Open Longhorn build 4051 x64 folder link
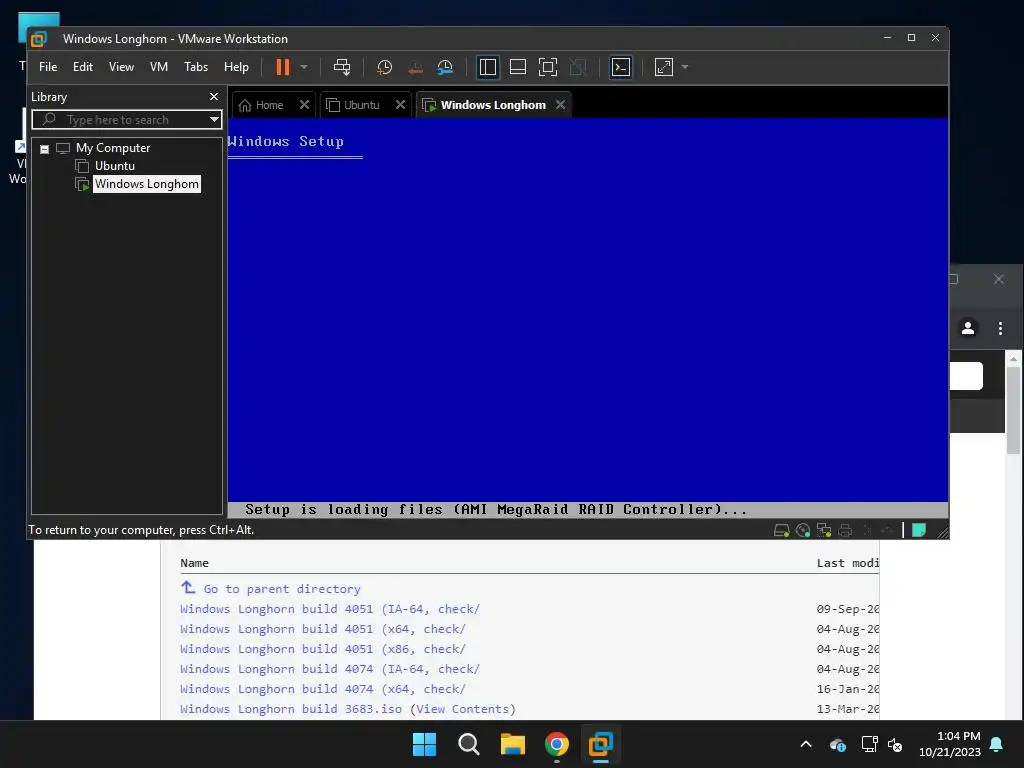The width and height of the screenshot is (1024, 768). click(323, 629)
